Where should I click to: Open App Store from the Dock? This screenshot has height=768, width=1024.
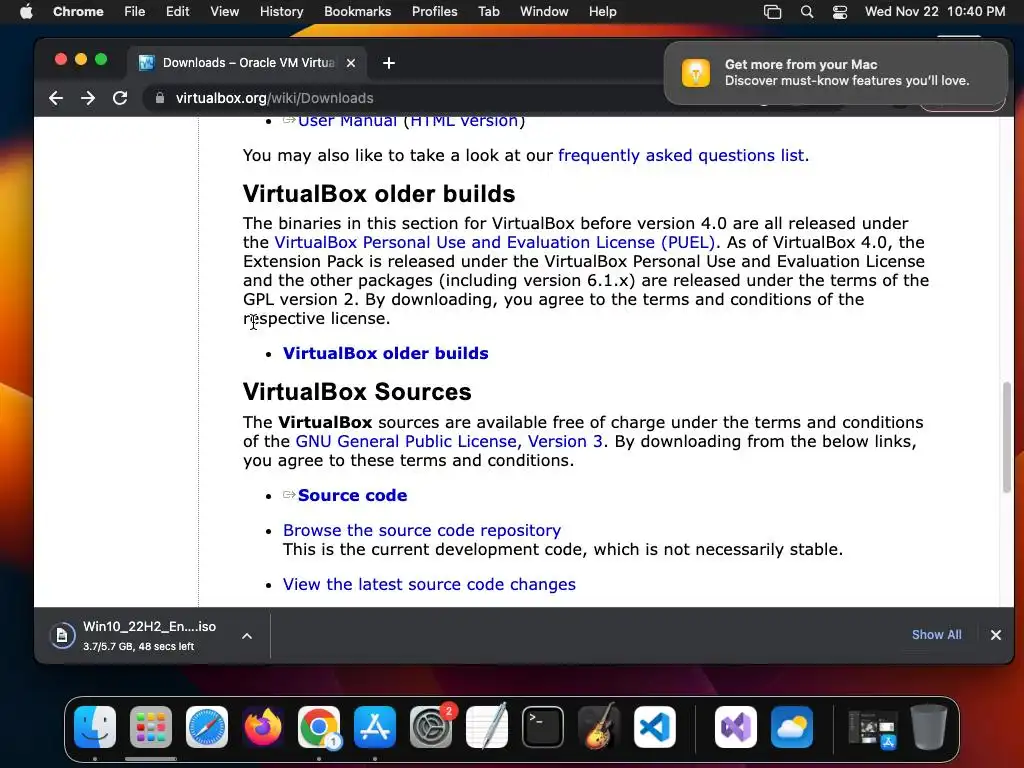click(375, 727)
